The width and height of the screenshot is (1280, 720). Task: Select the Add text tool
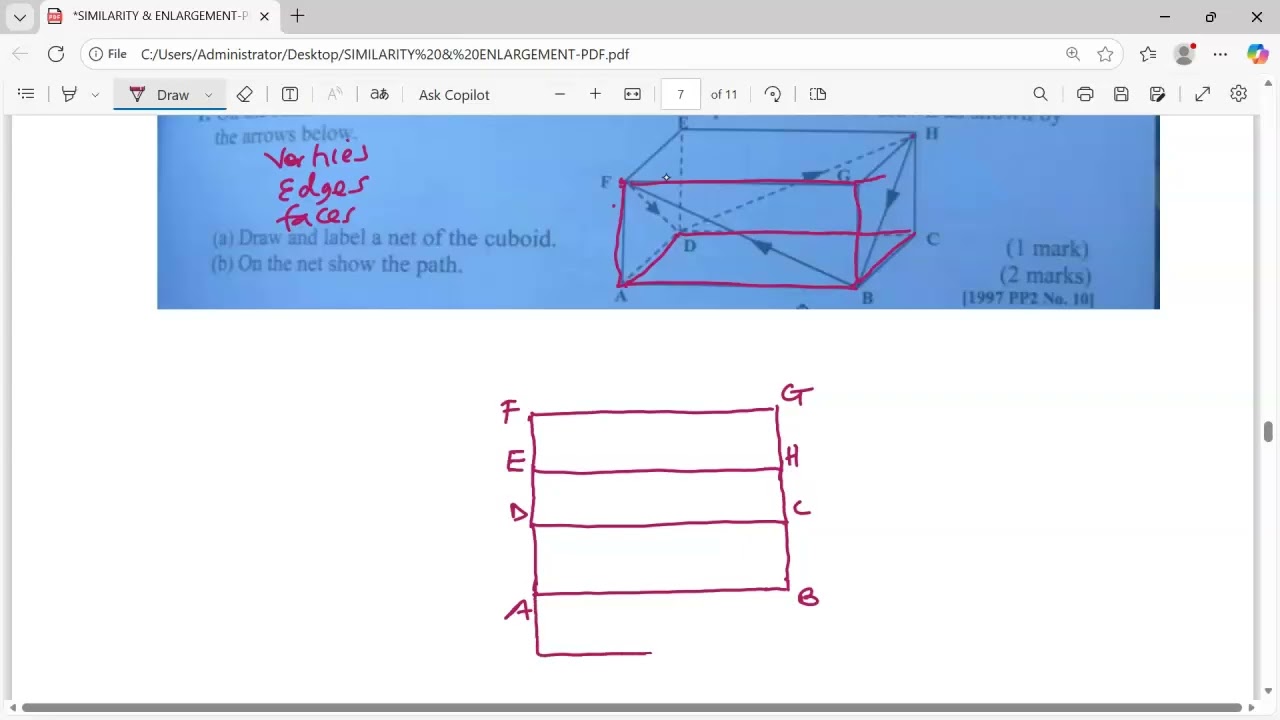290,94
